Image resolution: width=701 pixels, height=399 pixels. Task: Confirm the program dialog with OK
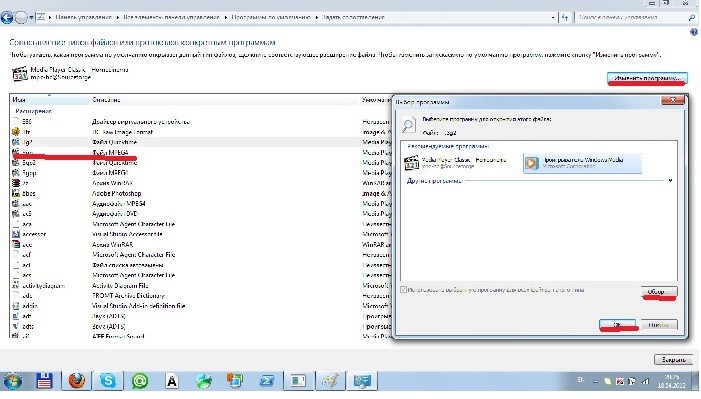coord(617,325)
